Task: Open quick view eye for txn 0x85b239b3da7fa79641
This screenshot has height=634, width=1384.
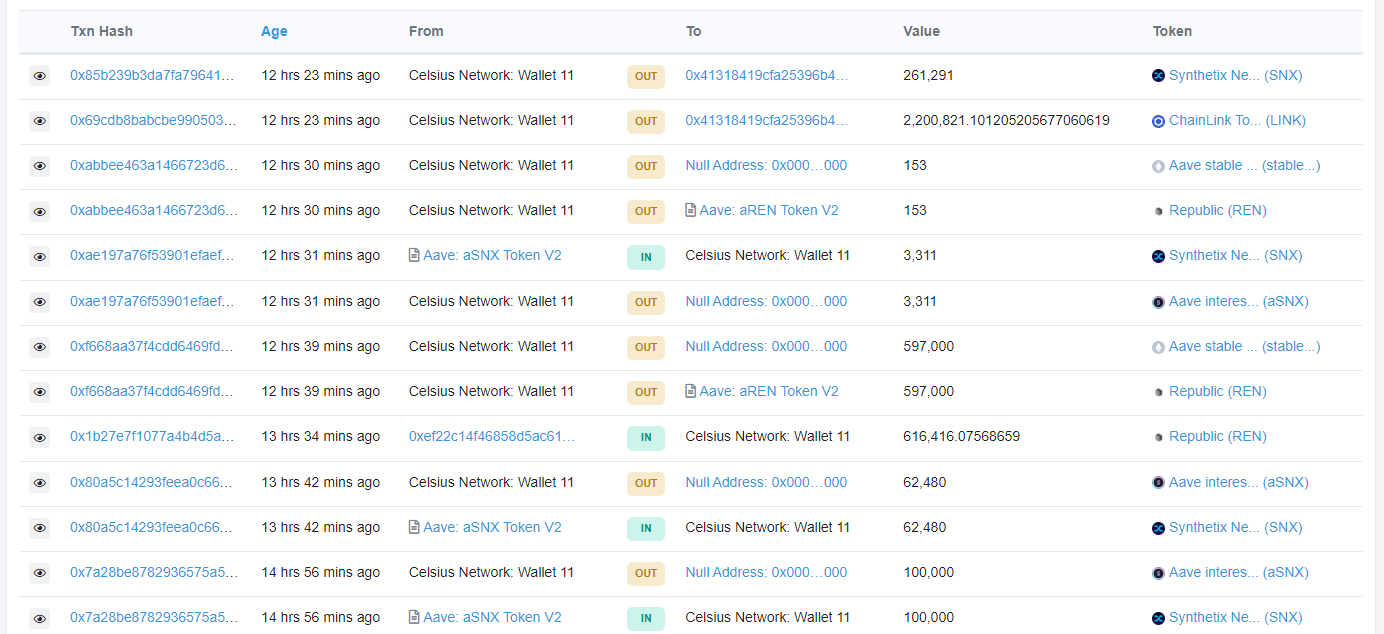Action: coord(39,76)
